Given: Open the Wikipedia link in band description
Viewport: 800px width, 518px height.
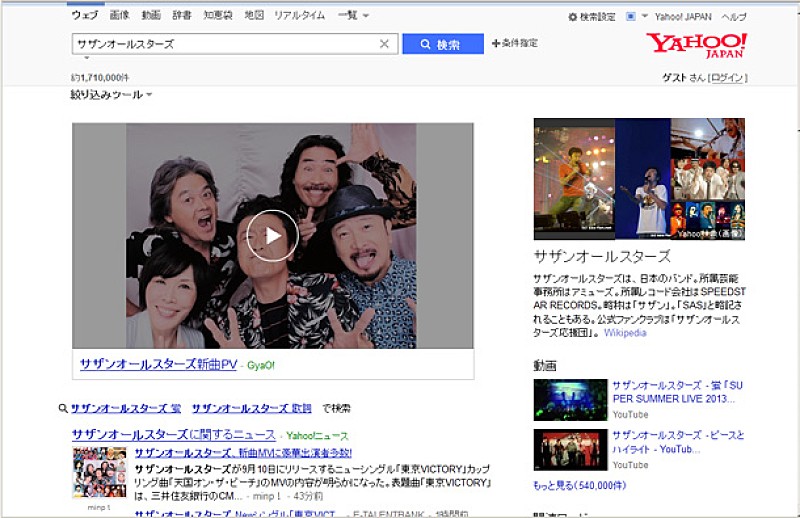Looking at the screenshot, I should pos(625,333).
